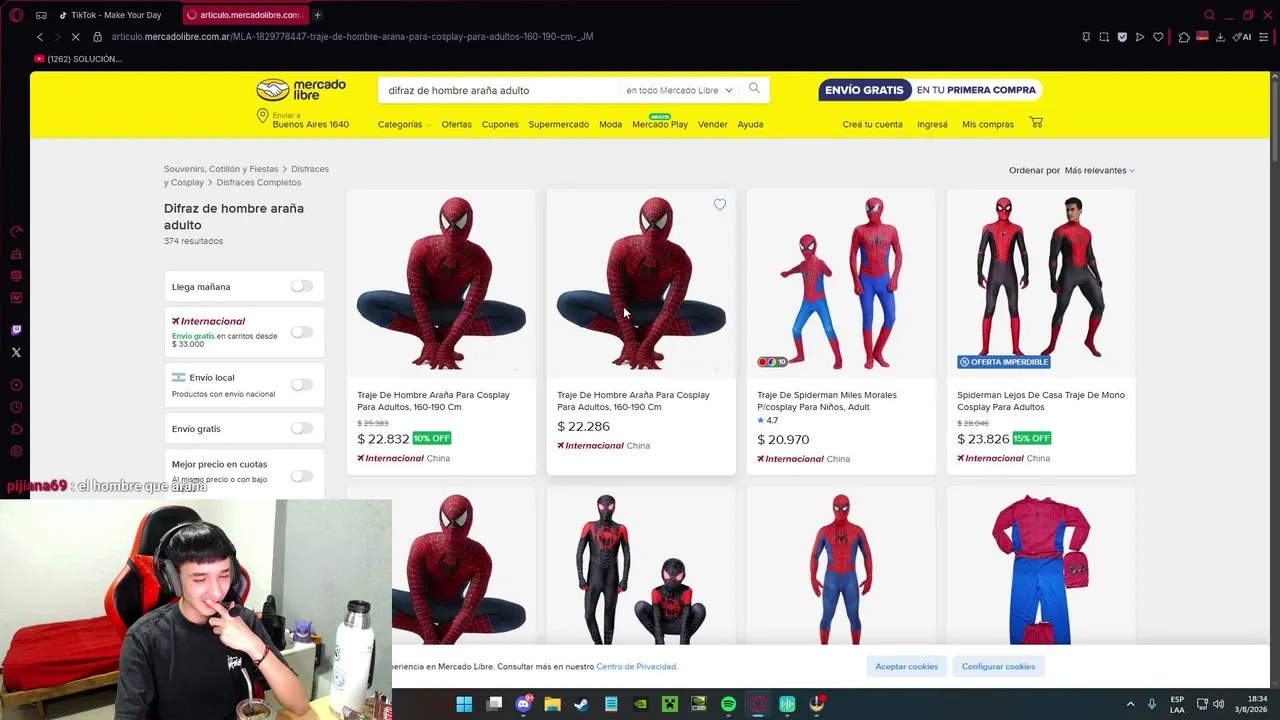Open the Disfraces Completos breadcrumb link
Viewport: 1280px width, 720px height.
(259, 182)
